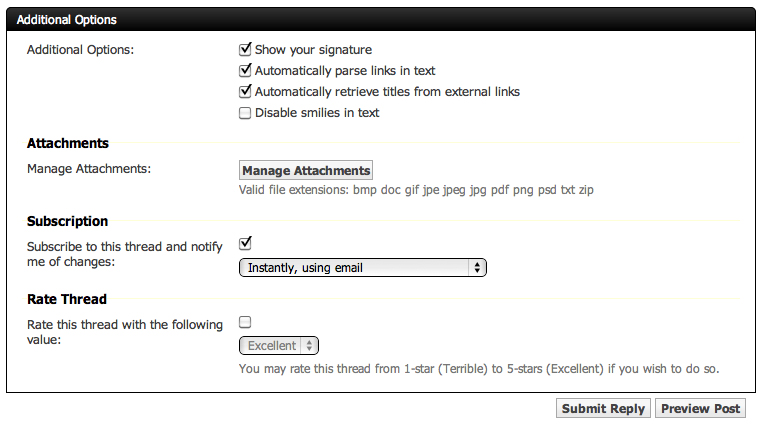Screen dimensions: 764x425
Task: Untick the thread subscription checkbox
Action: coord(245,243)
